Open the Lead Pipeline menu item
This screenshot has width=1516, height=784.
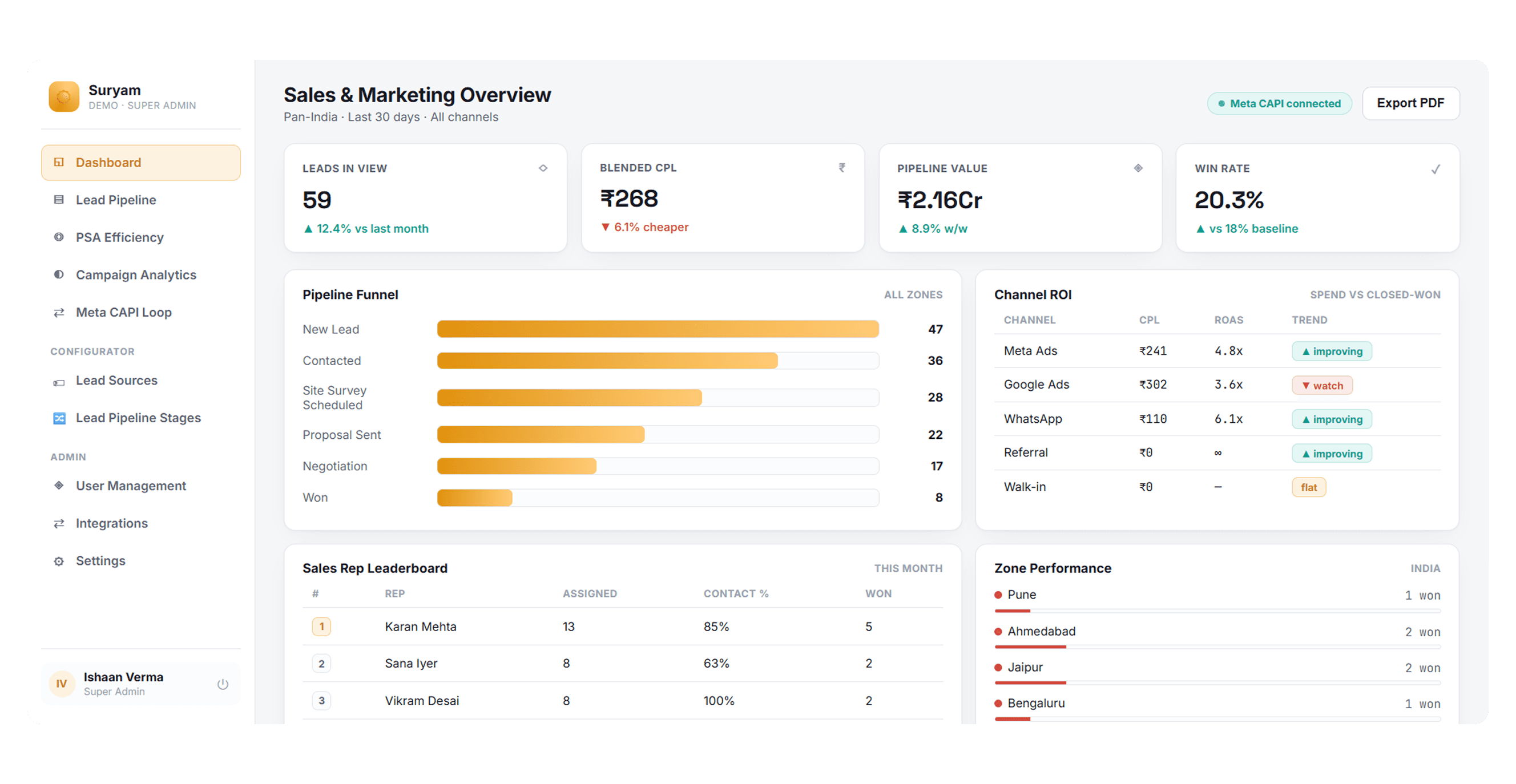[x=140, y=200]
